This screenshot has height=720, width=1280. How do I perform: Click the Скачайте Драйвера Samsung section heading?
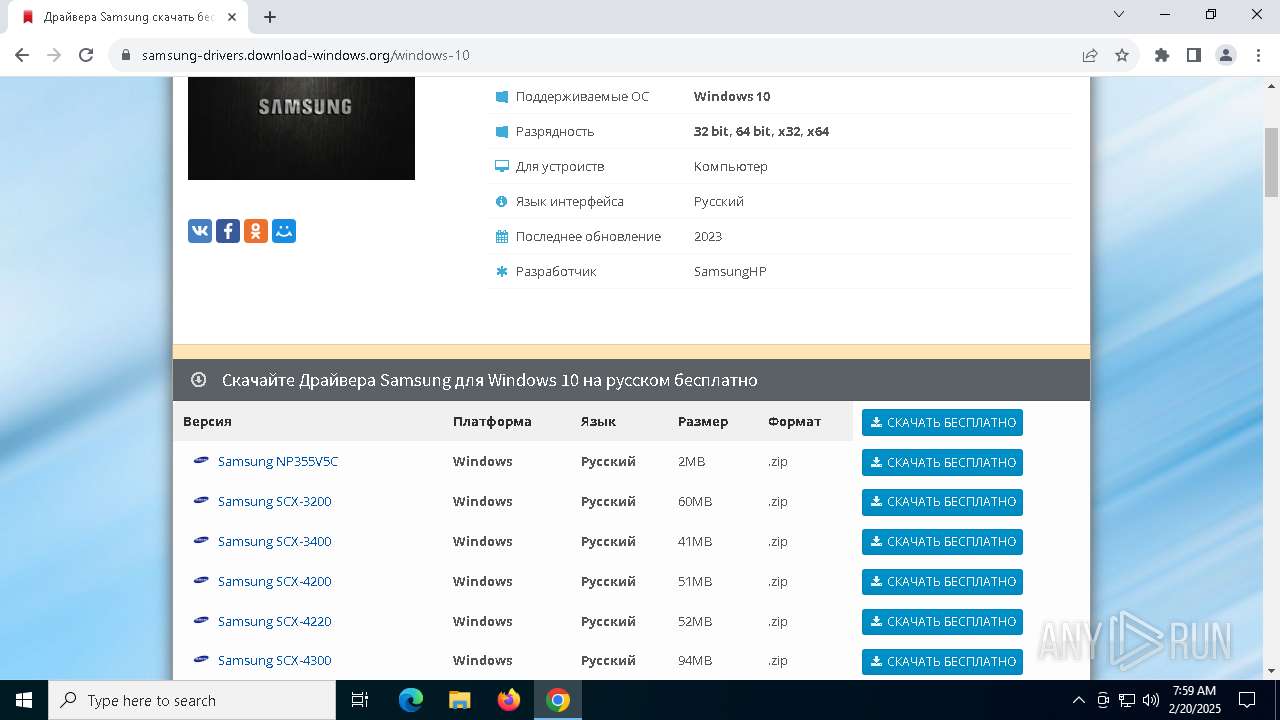(490, 380)
